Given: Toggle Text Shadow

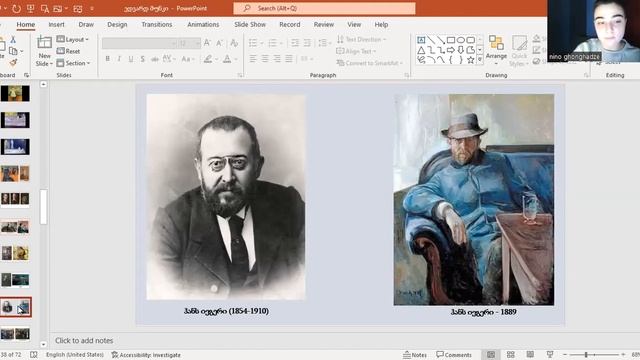Looking at the screenshot, I should 143,59.
